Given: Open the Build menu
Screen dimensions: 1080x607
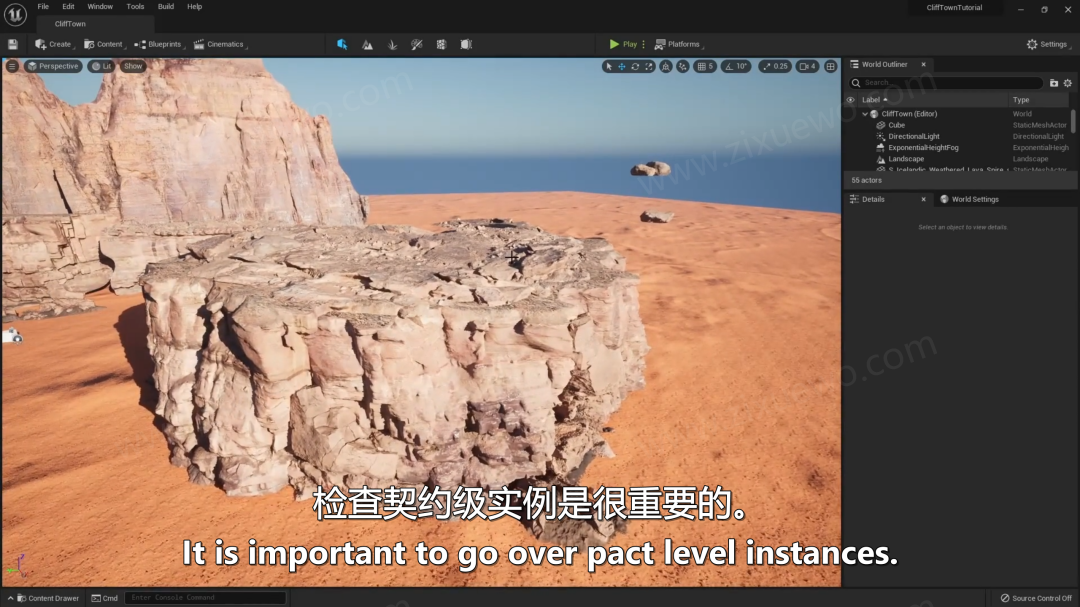Looking at the screenshot, I should (x=166, y=6).
